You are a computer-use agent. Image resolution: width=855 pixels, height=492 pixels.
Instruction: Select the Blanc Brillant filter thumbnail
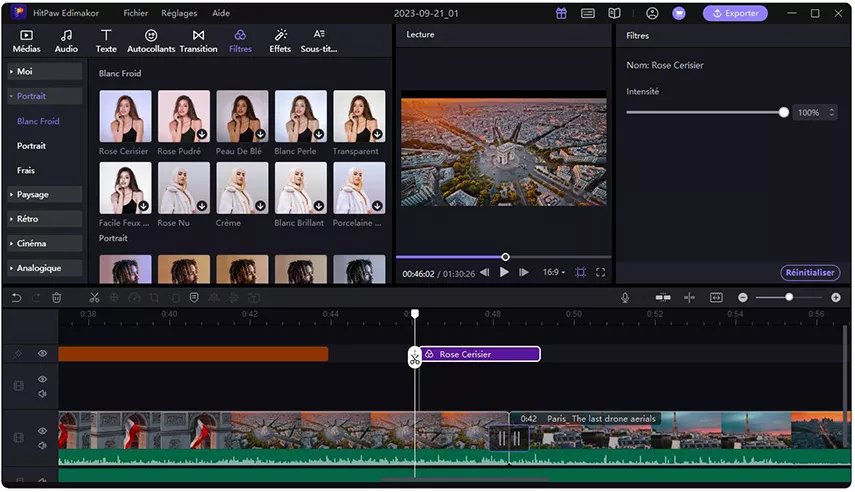click(301, 188)
